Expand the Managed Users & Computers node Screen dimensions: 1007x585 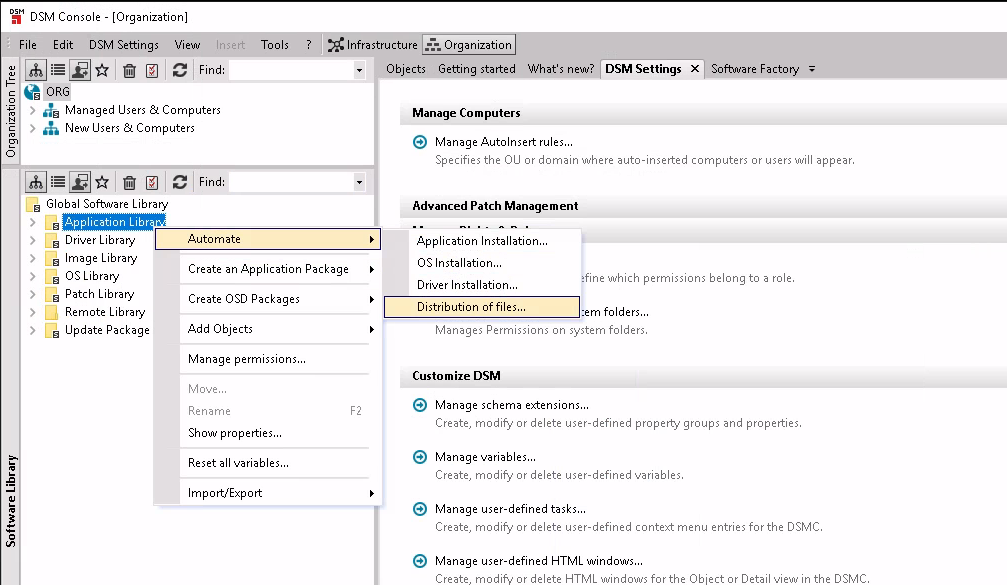32,110
